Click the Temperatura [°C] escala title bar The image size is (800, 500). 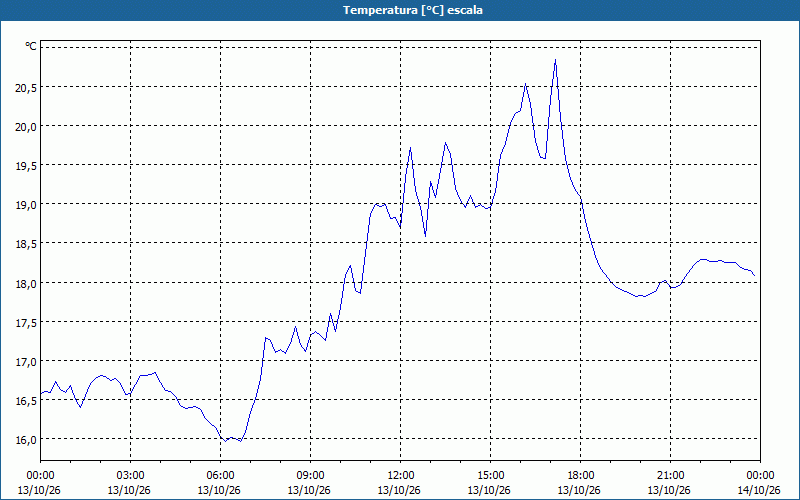pos(400,10)
